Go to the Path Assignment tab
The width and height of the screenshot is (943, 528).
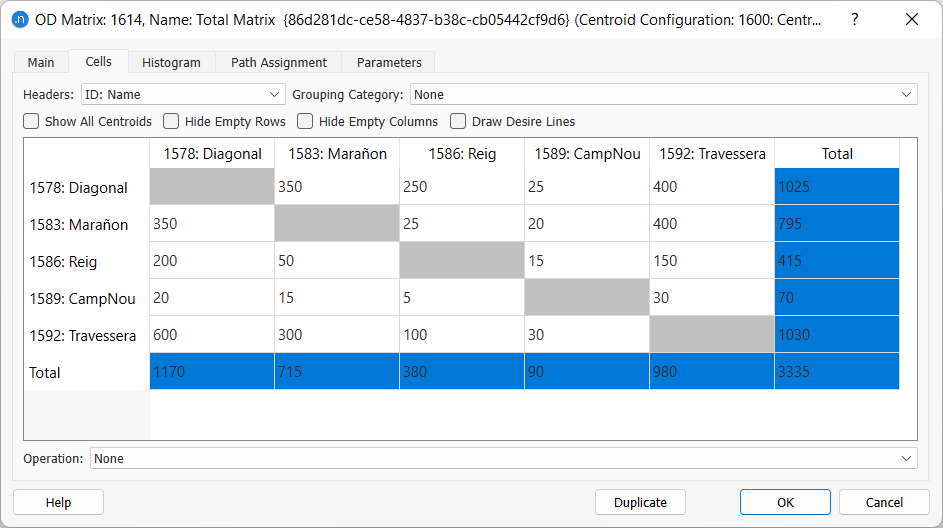pyautogui.click(x=279, y=62)
